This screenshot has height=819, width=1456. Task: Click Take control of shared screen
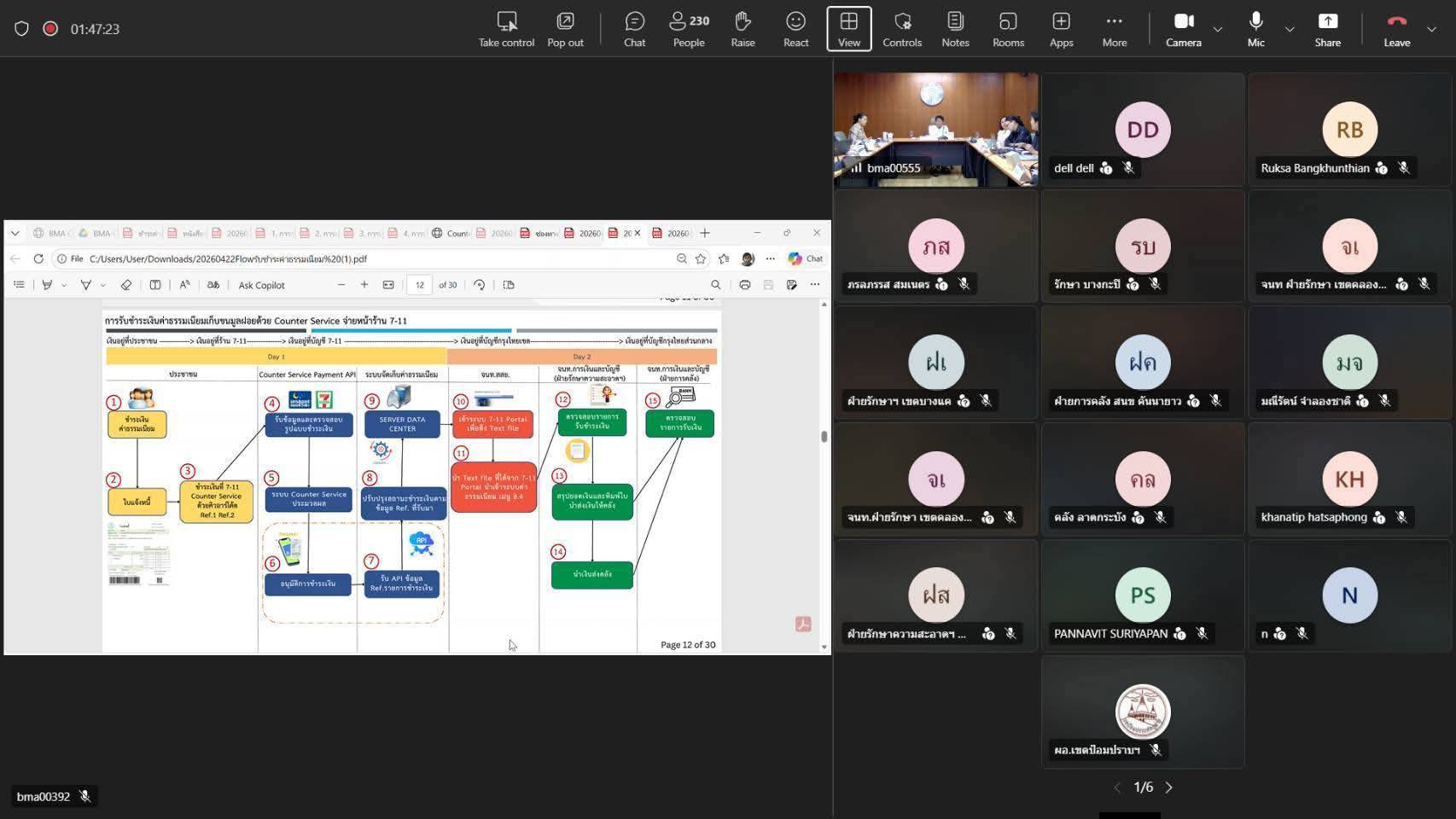tap(506, 29)
